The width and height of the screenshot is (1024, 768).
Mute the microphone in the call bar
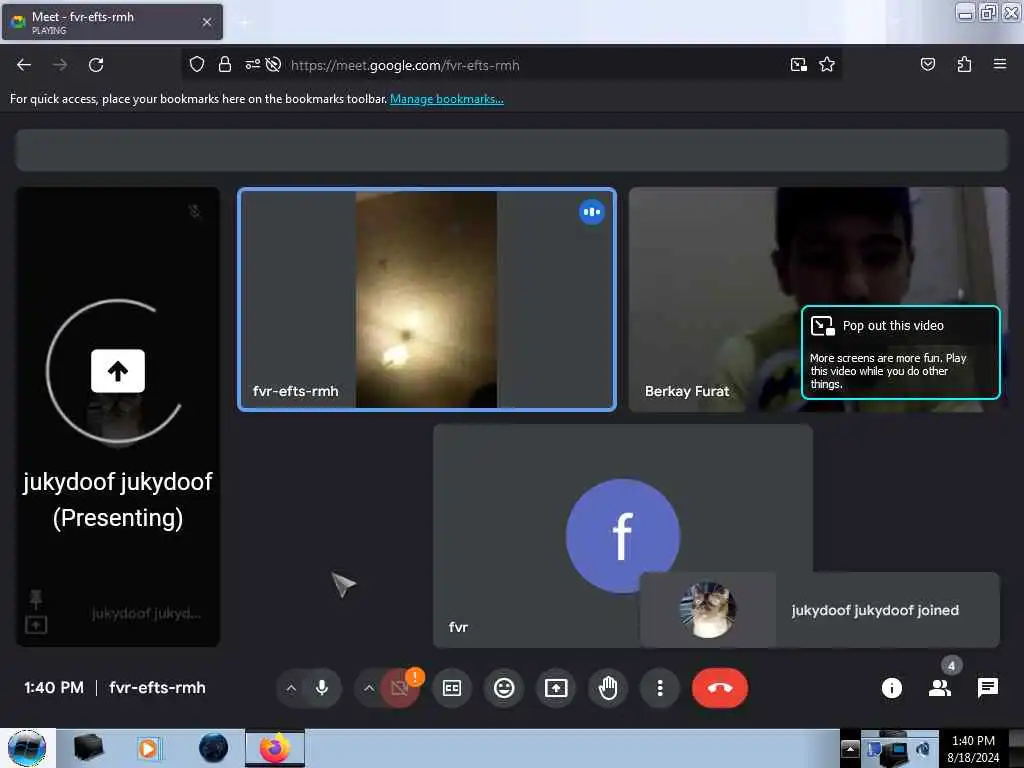coord(322,688)
